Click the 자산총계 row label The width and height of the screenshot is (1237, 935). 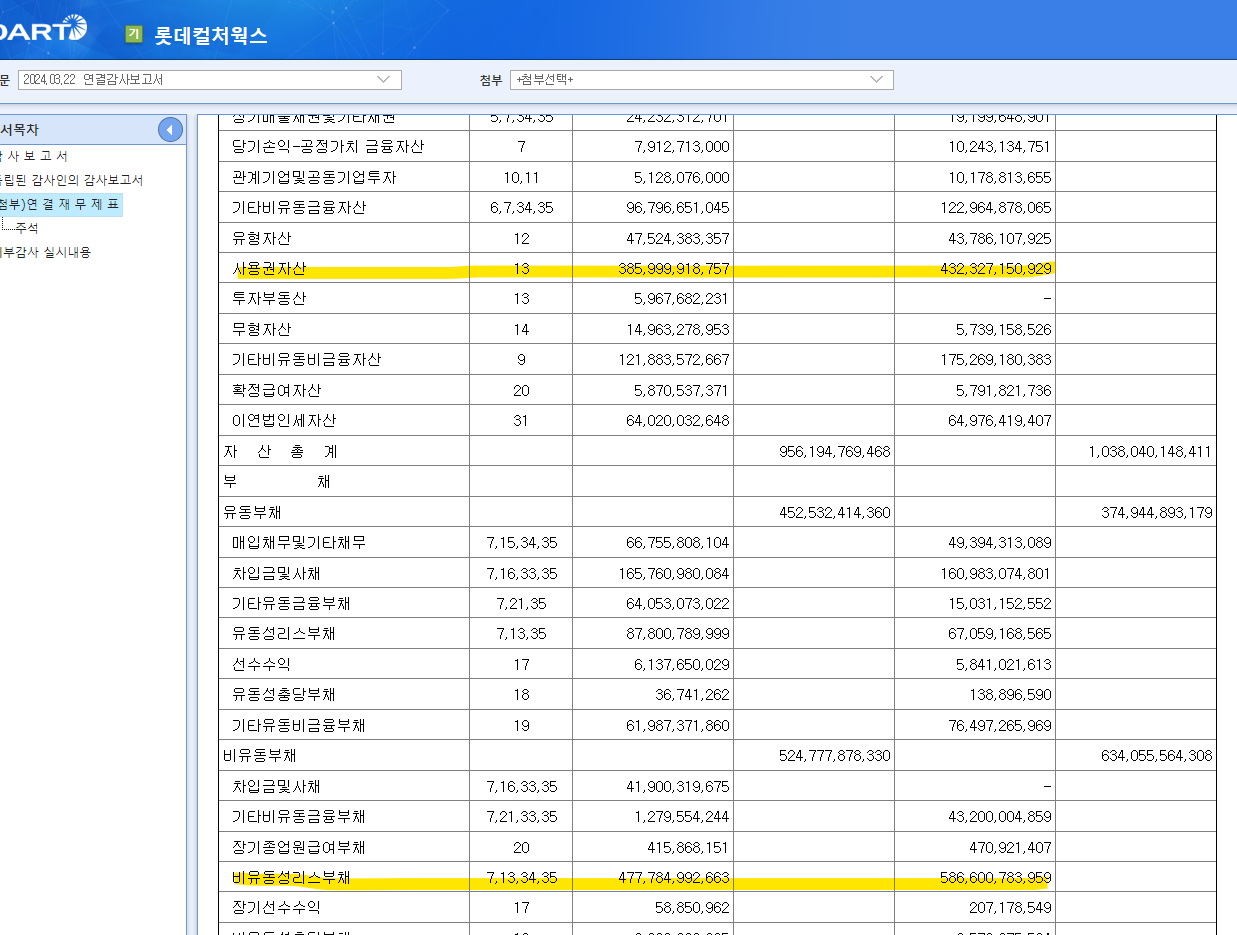(280, 452)
